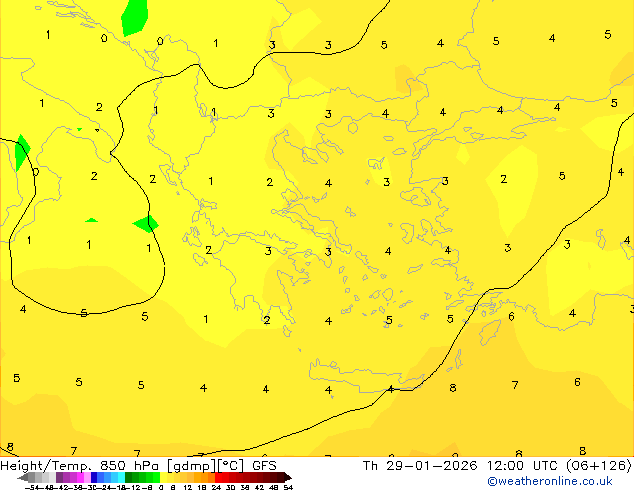The width and height of the screenshot is (634, 490).
Task: Pick the bright yellow legend swatch at 0
Action: pyautogui.click(x=163, y=478)
